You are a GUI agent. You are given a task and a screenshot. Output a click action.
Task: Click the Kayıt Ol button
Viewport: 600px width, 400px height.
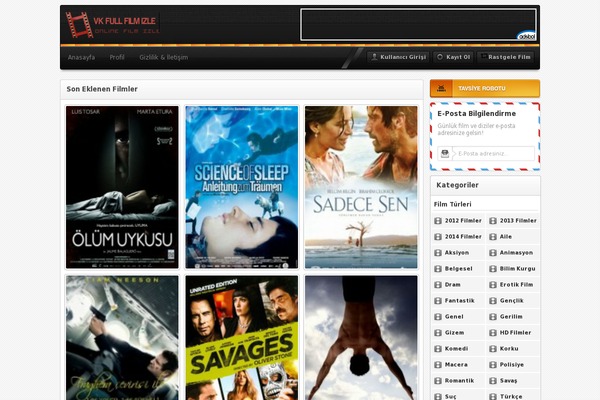click(453, 57)
